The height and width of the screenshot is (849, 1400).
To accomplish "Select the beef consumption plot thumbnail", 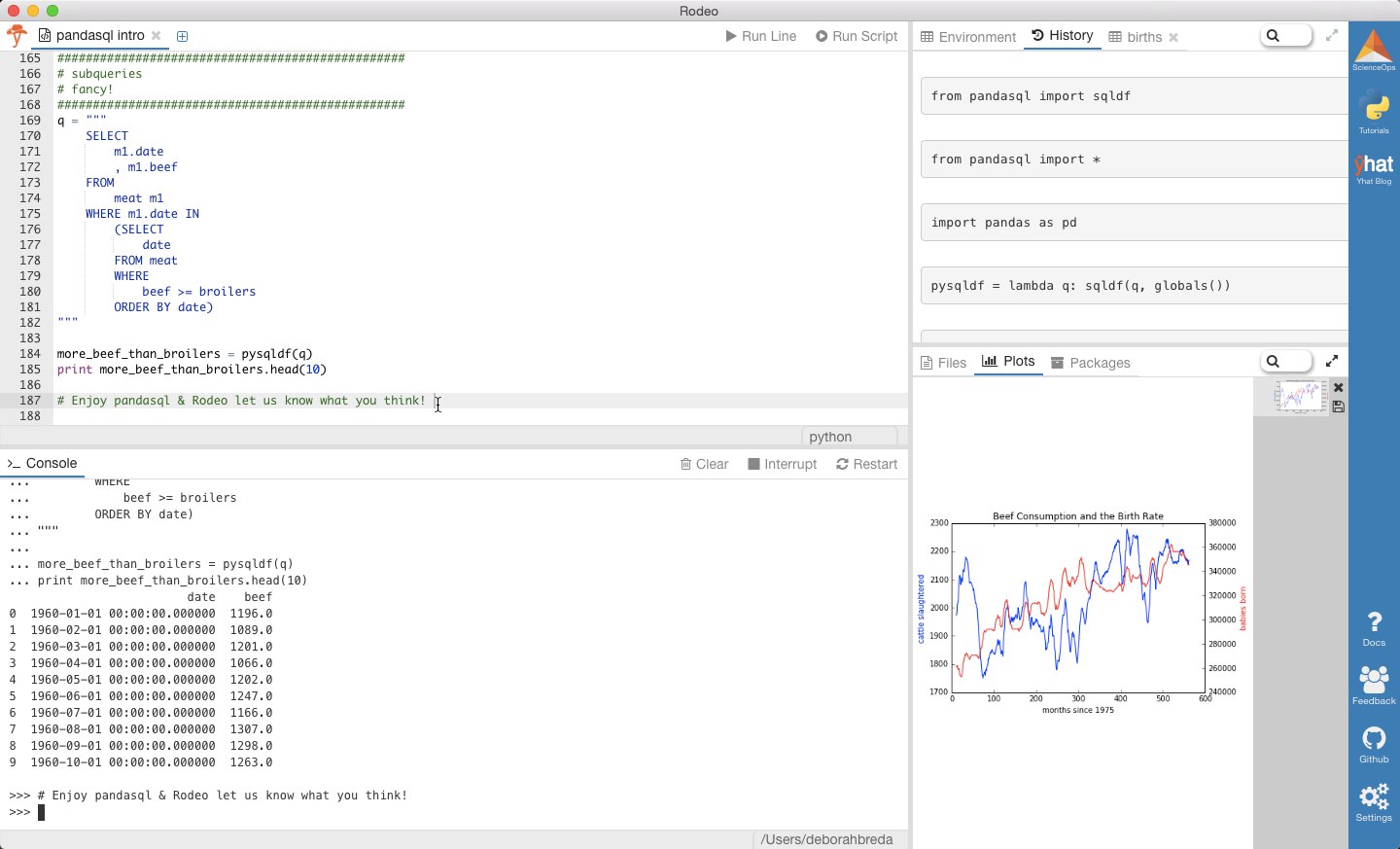I will tap(1301, 397).
